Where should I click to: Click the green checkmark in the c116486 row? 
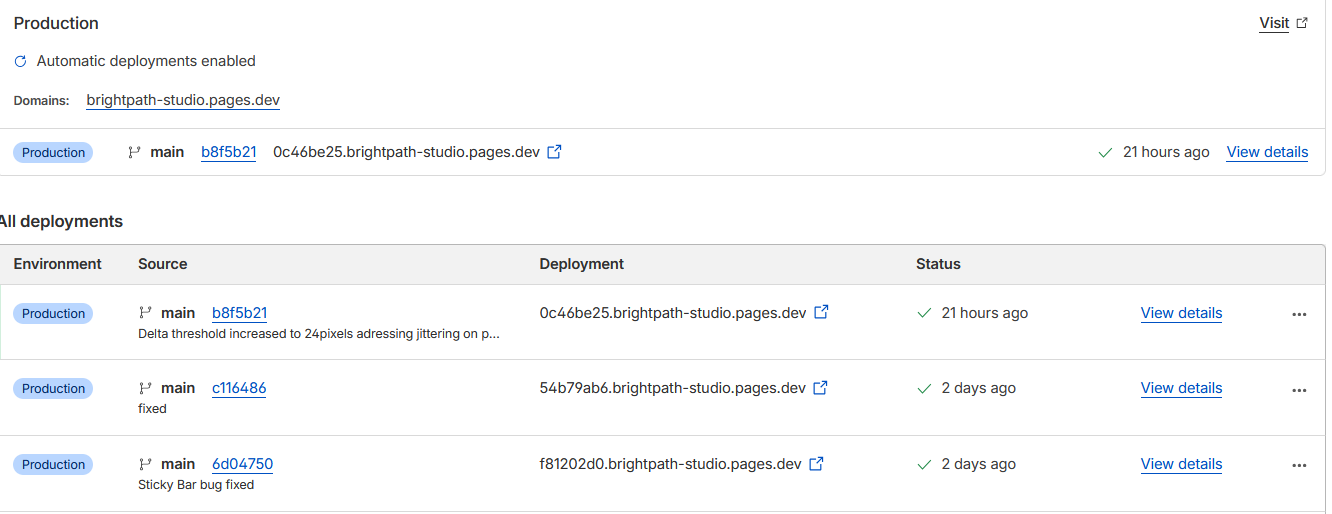(x=924, y=388)
